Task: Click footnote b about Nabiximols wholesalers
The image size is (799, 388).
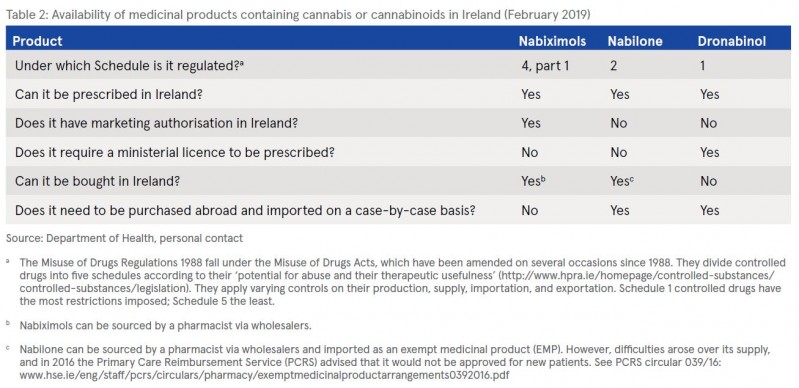Action: coord(166,325)
